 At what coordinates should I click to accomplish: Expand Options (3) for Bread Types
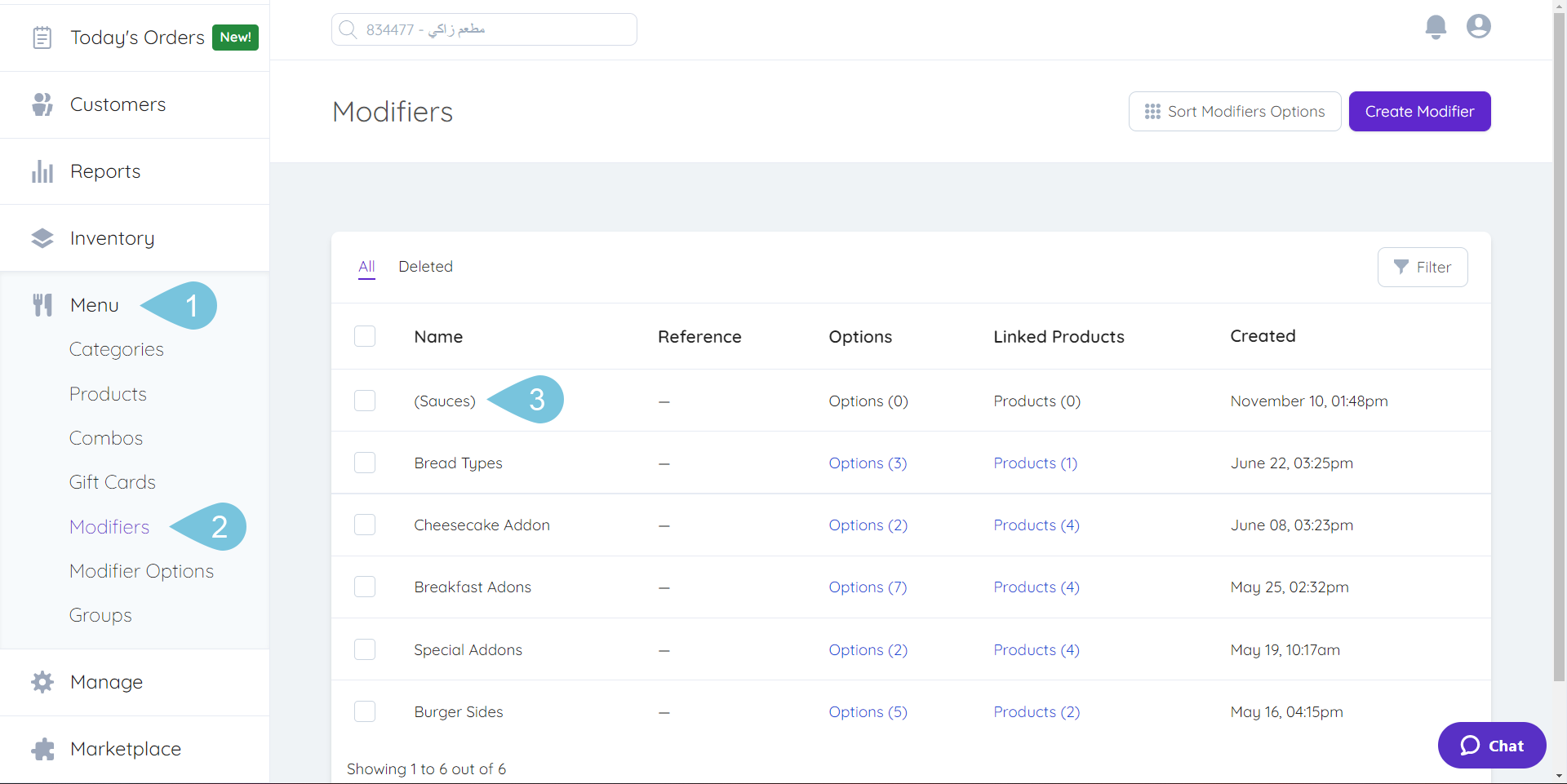(x=868, y=463)
